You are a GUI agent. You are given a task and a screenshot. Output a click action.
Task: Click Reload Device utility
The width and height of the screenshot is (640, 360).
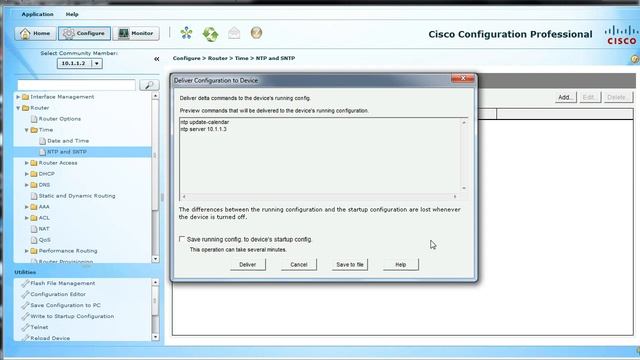50,338
